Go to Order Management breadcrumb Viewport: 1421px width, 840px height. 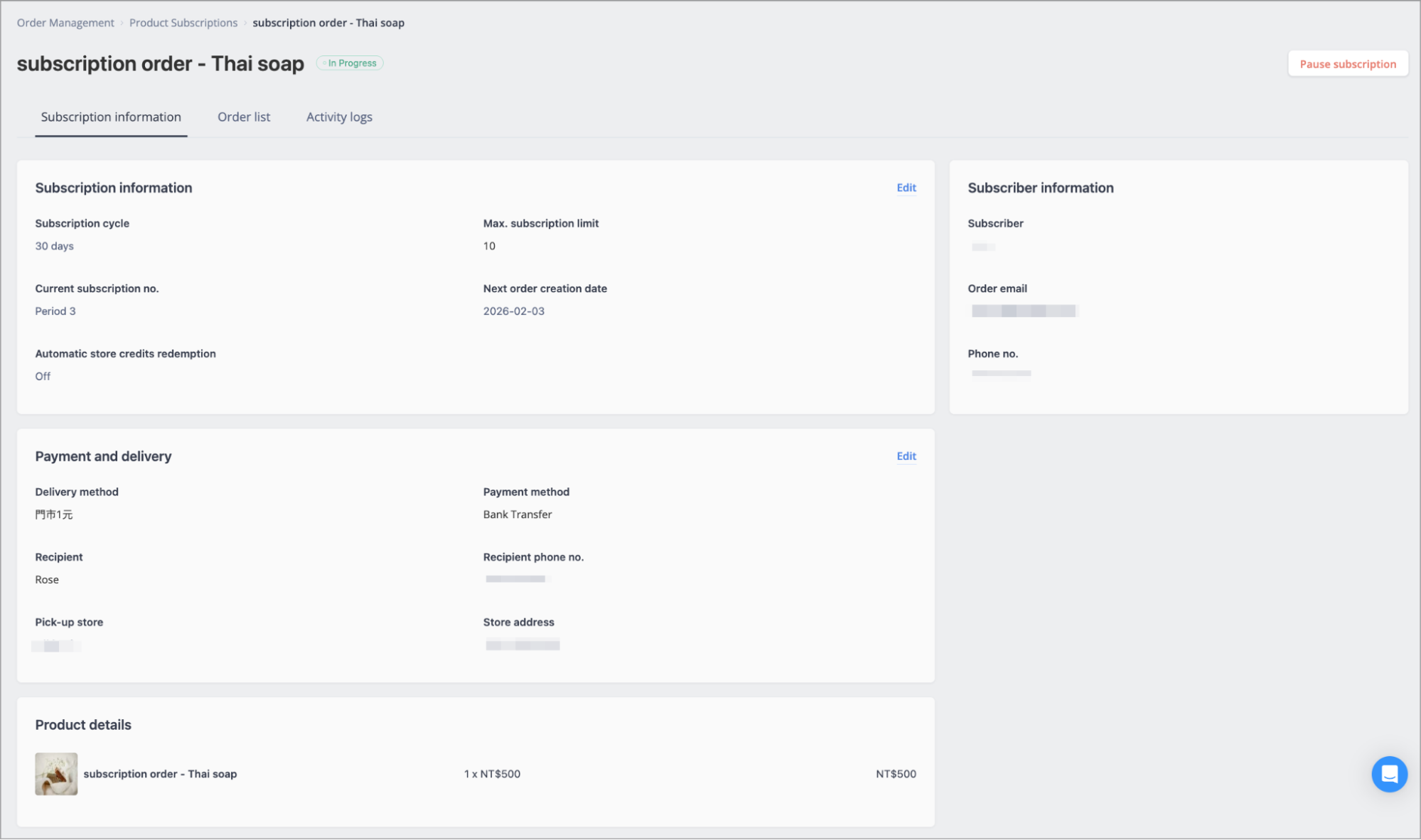point(65,23)
